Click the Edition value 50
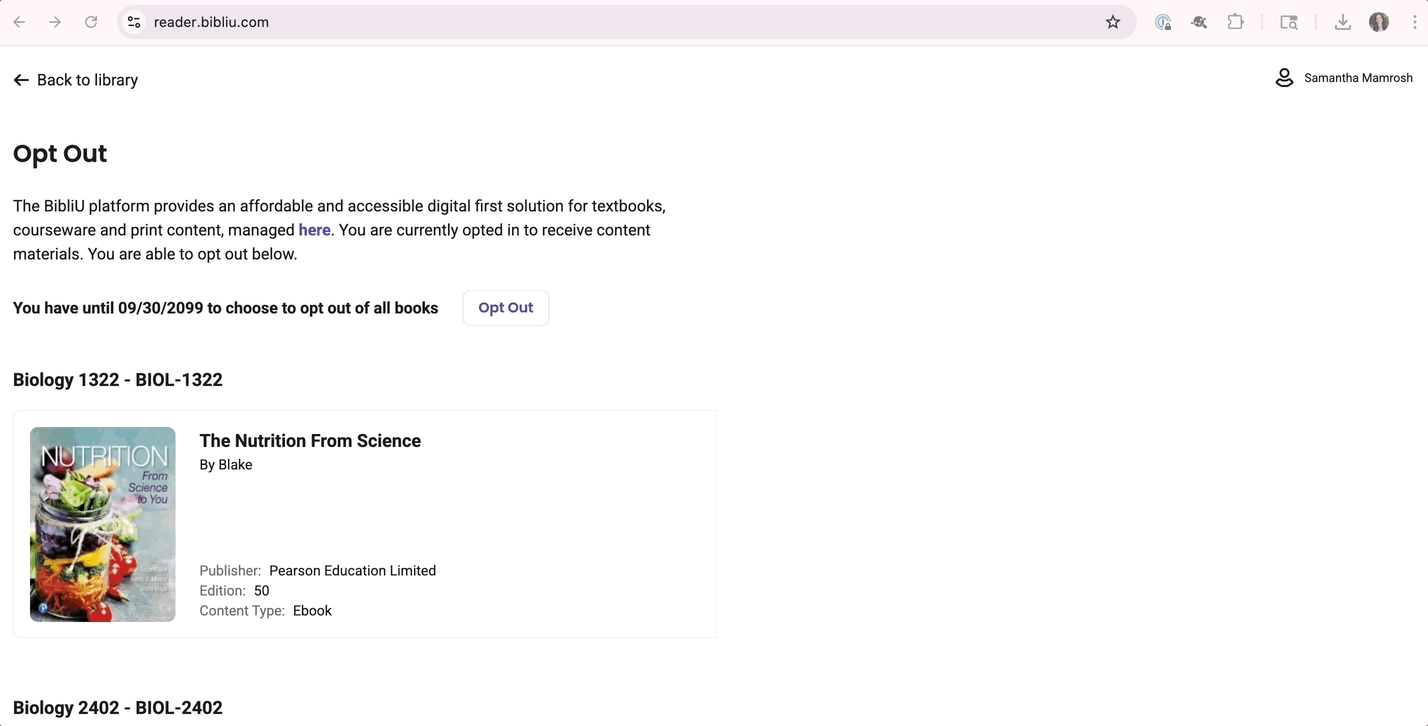This screenshot has width=1428, height=726. [x=261, y=591]
